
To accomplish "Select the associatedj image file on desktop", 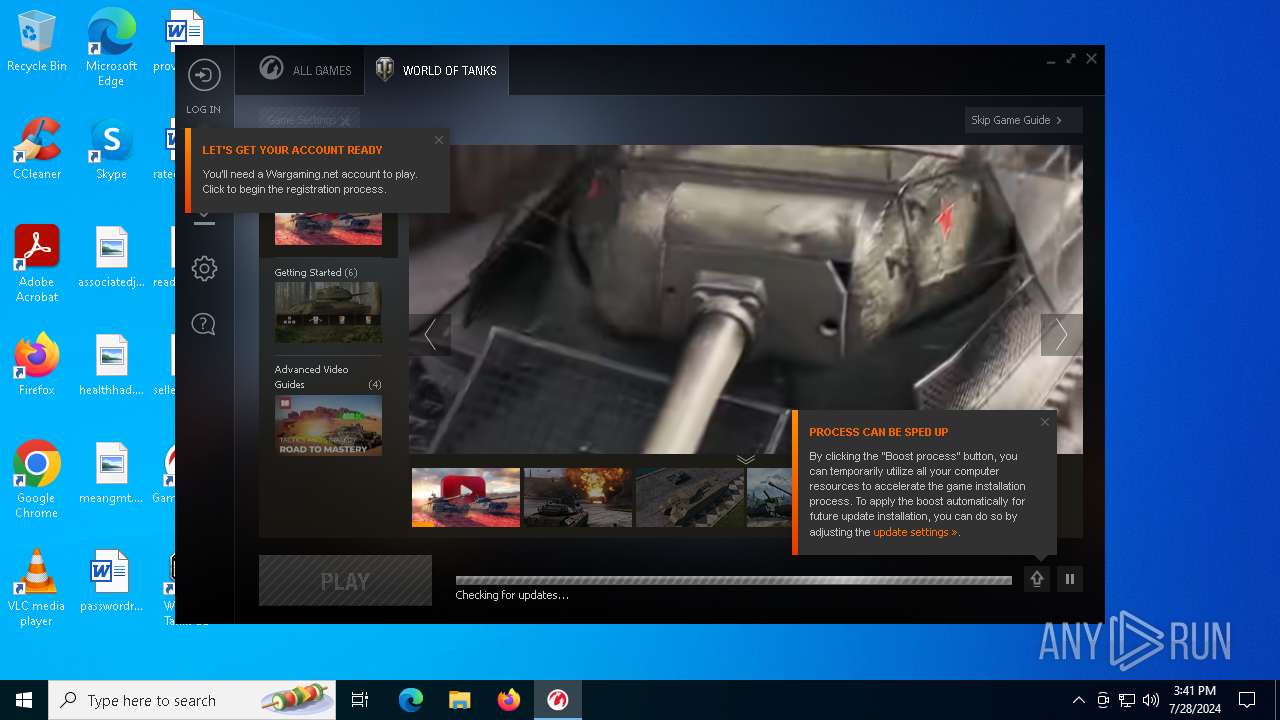I will 111,257.
